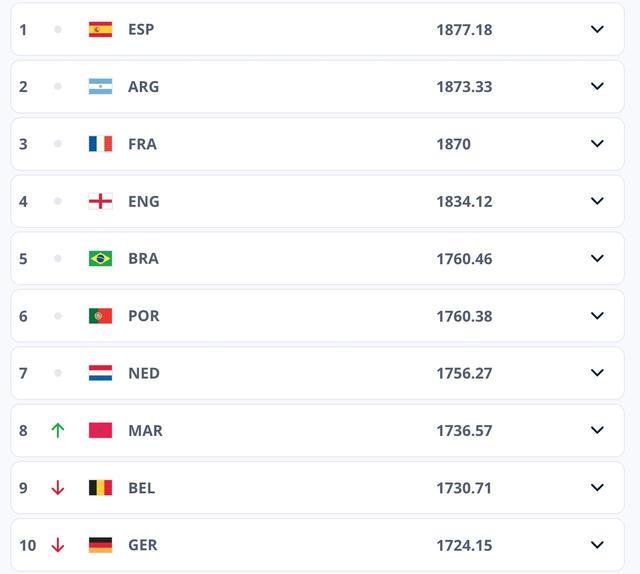Click the Netherlands flag icon
This screenshot has height=574, width=640.
[x=100, y=373]
